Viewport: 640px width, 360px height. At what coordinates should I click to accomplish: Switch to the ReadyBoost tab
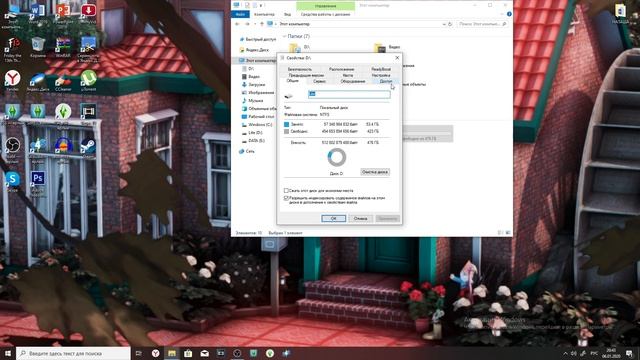pyautogui.click(x=381, y=69)
